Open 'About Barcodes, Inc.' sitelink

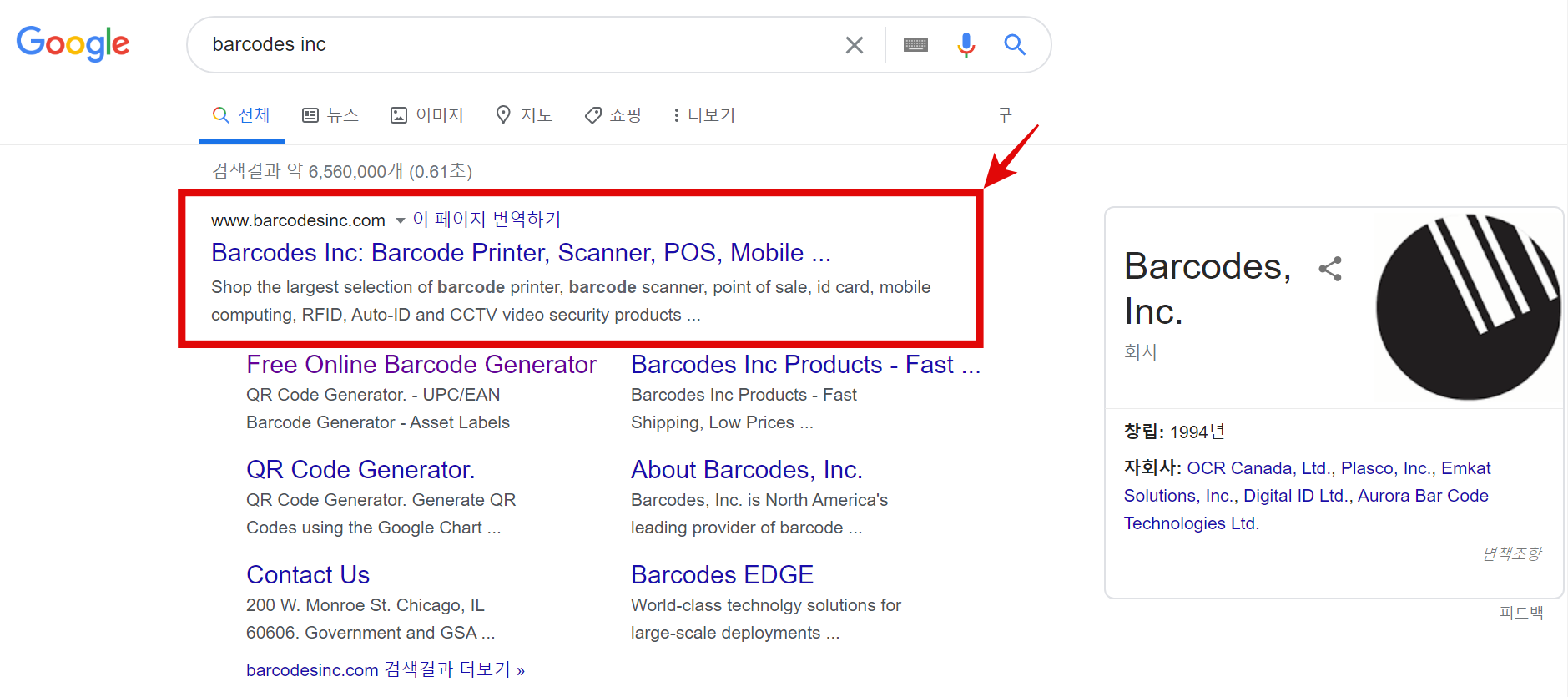click(747, 469)
